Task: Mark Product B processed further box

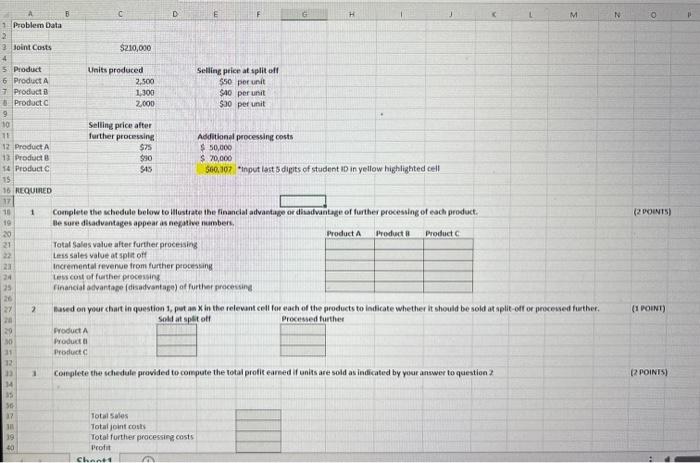Action: point(303,341)
